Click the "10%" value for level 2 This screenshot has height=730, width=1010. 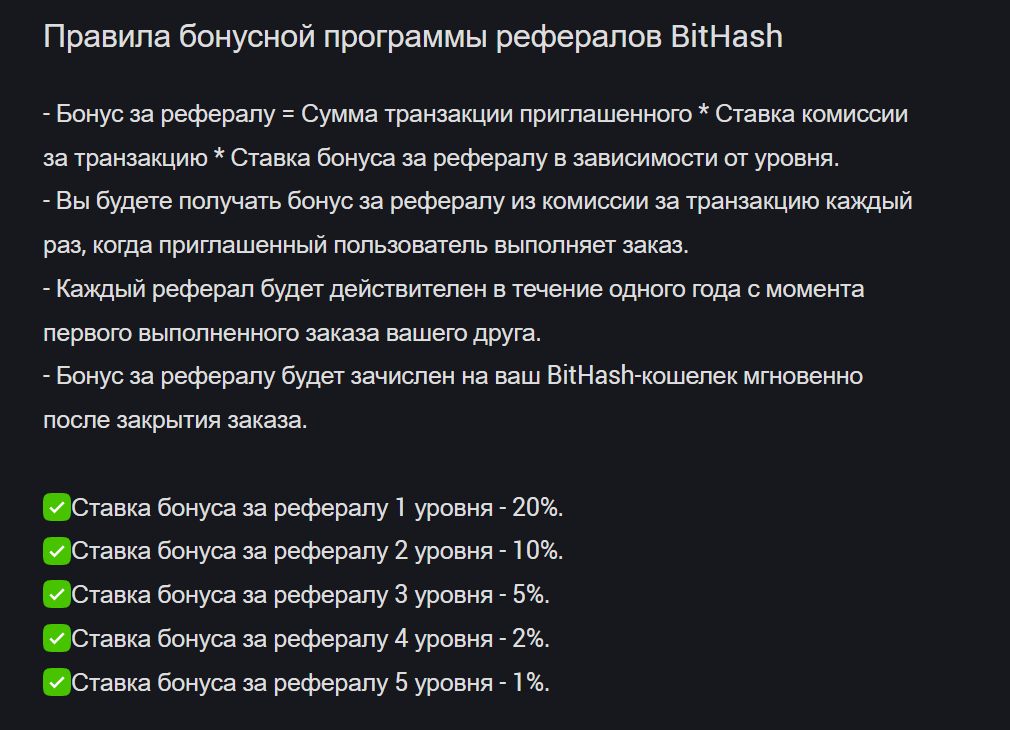[x=538, y=551]
